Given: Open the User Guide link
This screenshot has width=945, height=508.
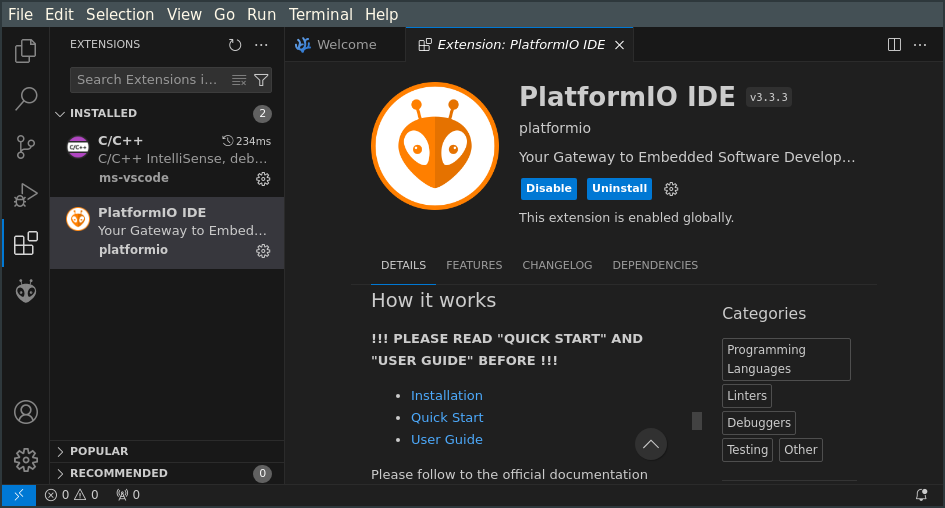Looking at the screenshot, I should 447,439.
